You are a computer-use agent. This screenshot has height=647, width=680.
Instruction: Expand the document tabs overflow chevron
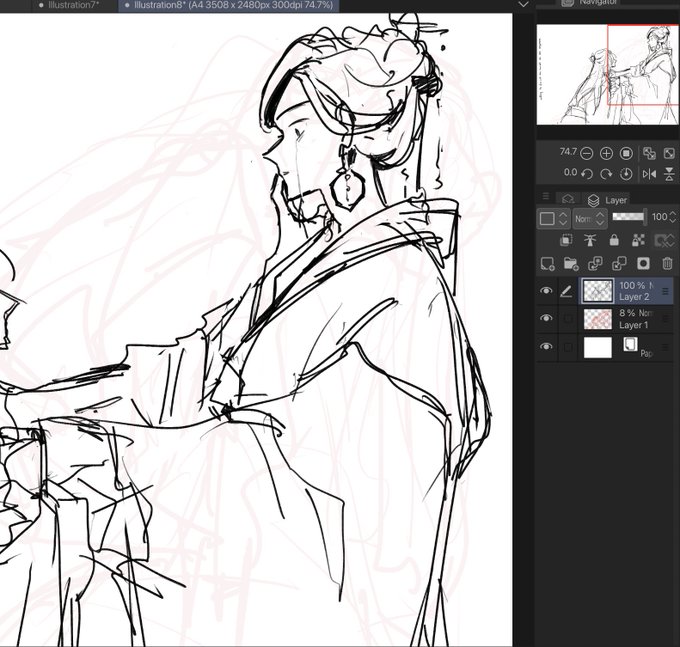click(x=523, y=5)
